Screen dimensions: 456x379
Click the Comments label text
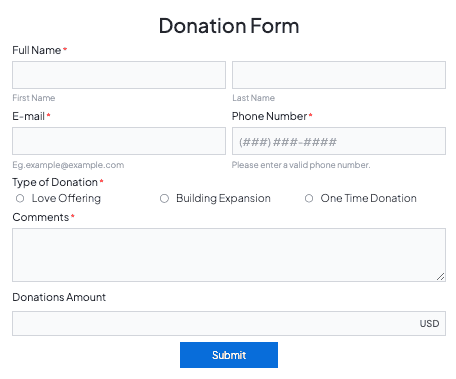(x=41, y=217)
